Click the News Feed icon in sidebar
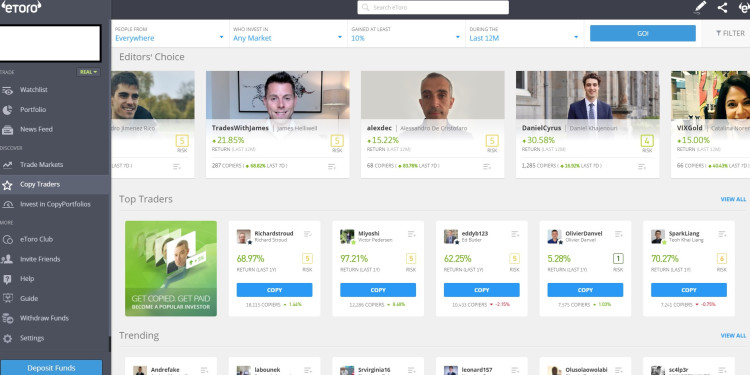Image resolution: width=750 pixels, height=375 pixels. pos(7,130)
